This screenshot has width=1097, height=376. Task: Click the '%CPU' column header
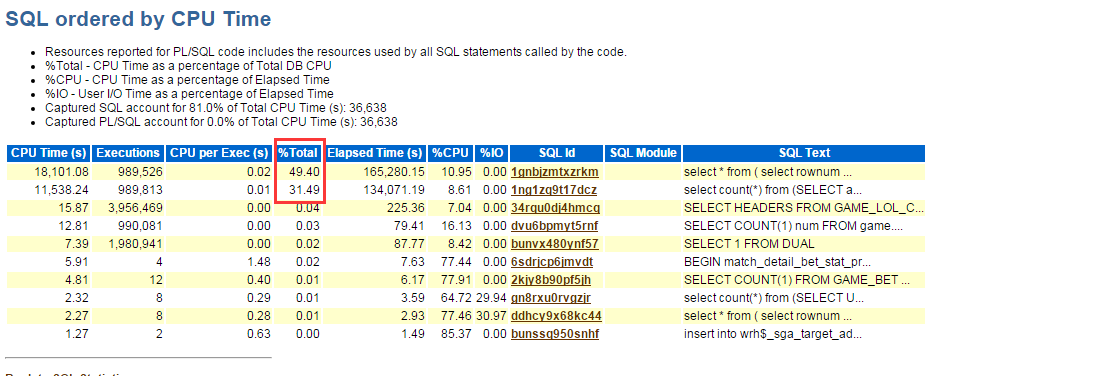(x=451, y=153)
